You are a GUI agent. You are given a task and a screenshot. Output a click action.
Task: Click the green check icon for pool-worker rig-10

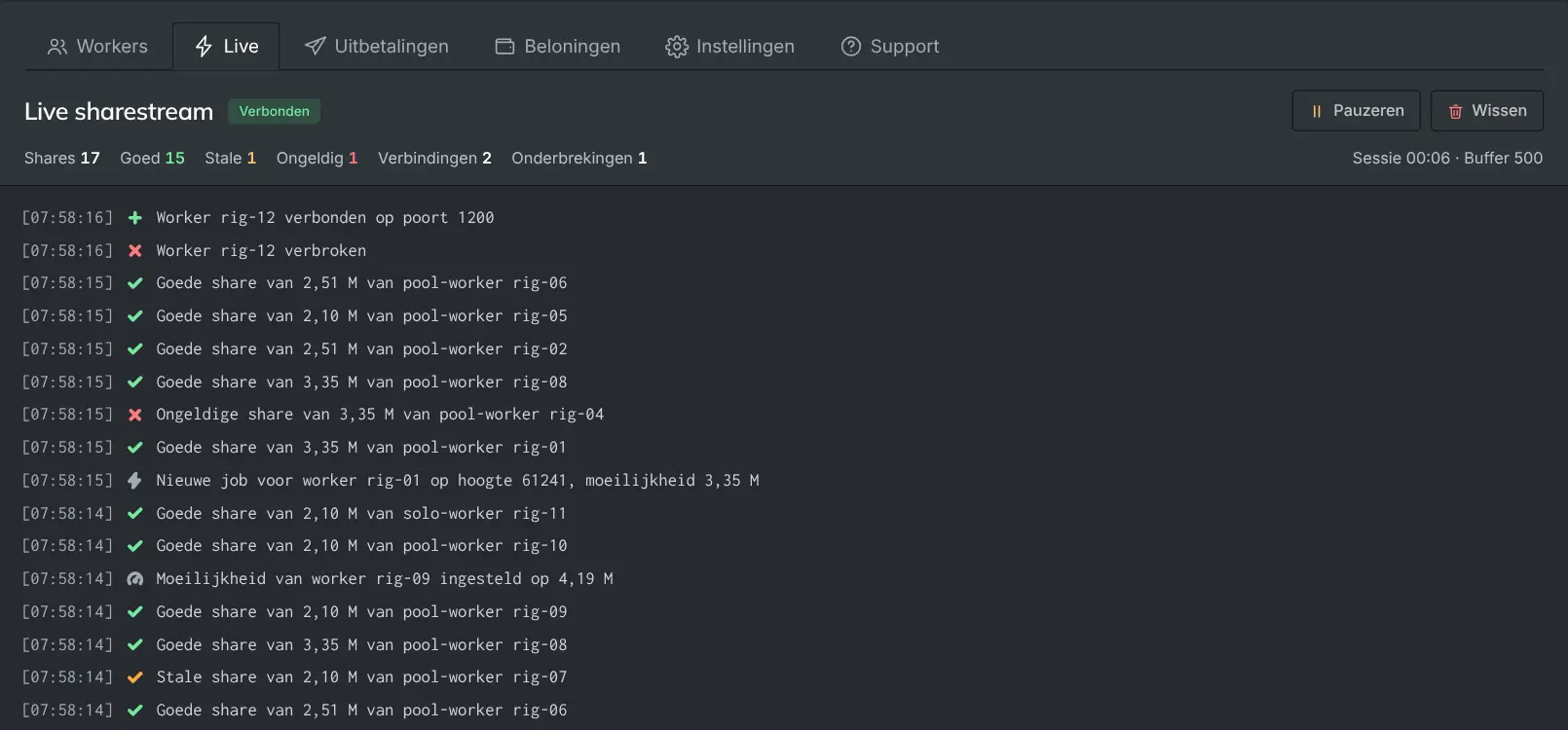(x=135, y=546)
